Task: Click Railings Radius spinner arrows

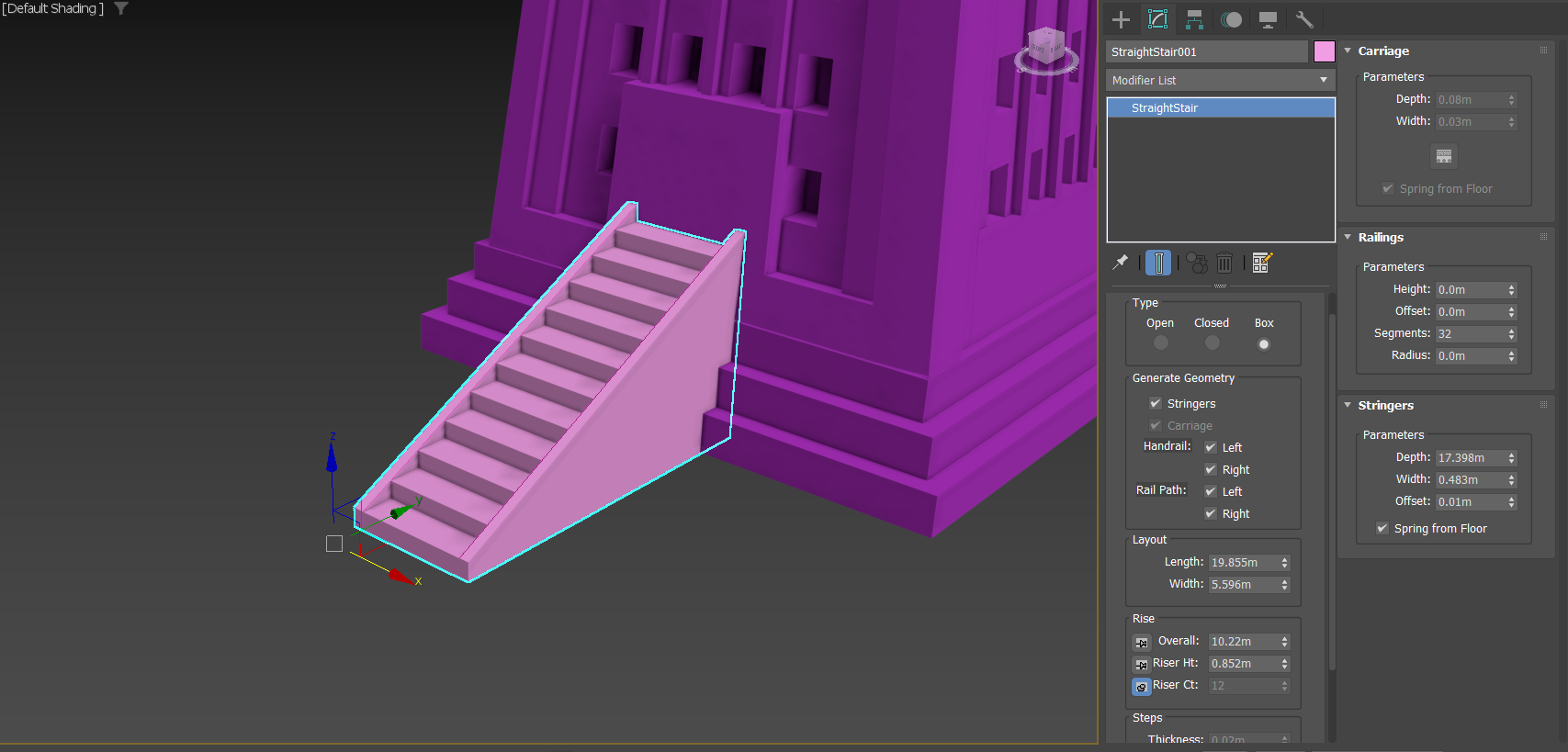Action: coord(1511,356)
